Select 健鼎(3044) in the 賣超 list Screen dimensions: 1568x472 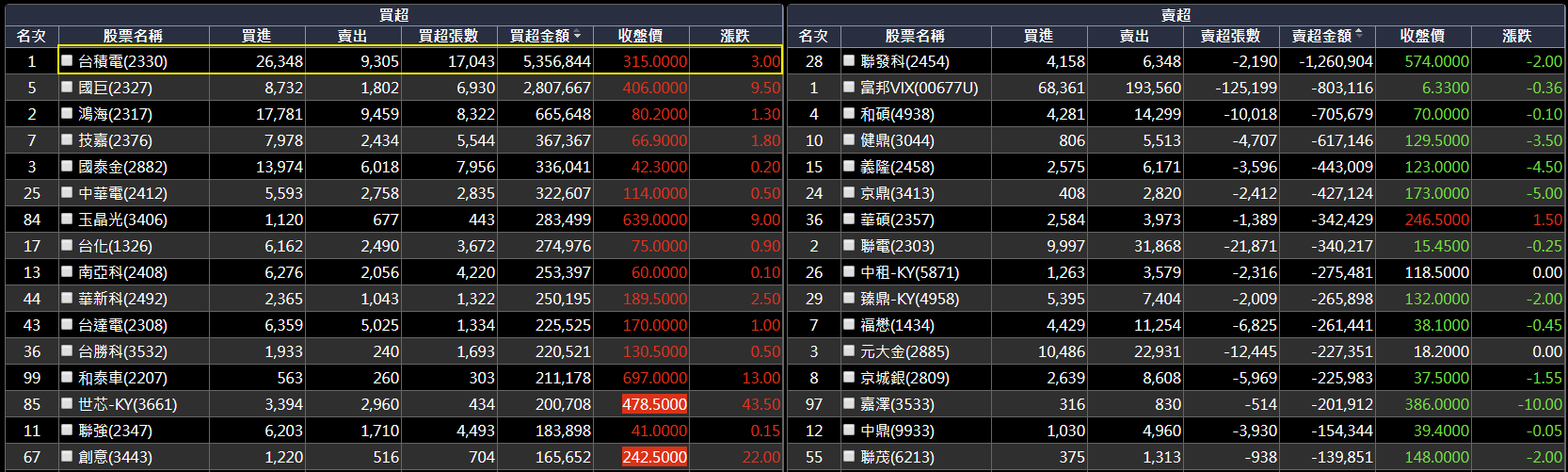pos(897,140)
